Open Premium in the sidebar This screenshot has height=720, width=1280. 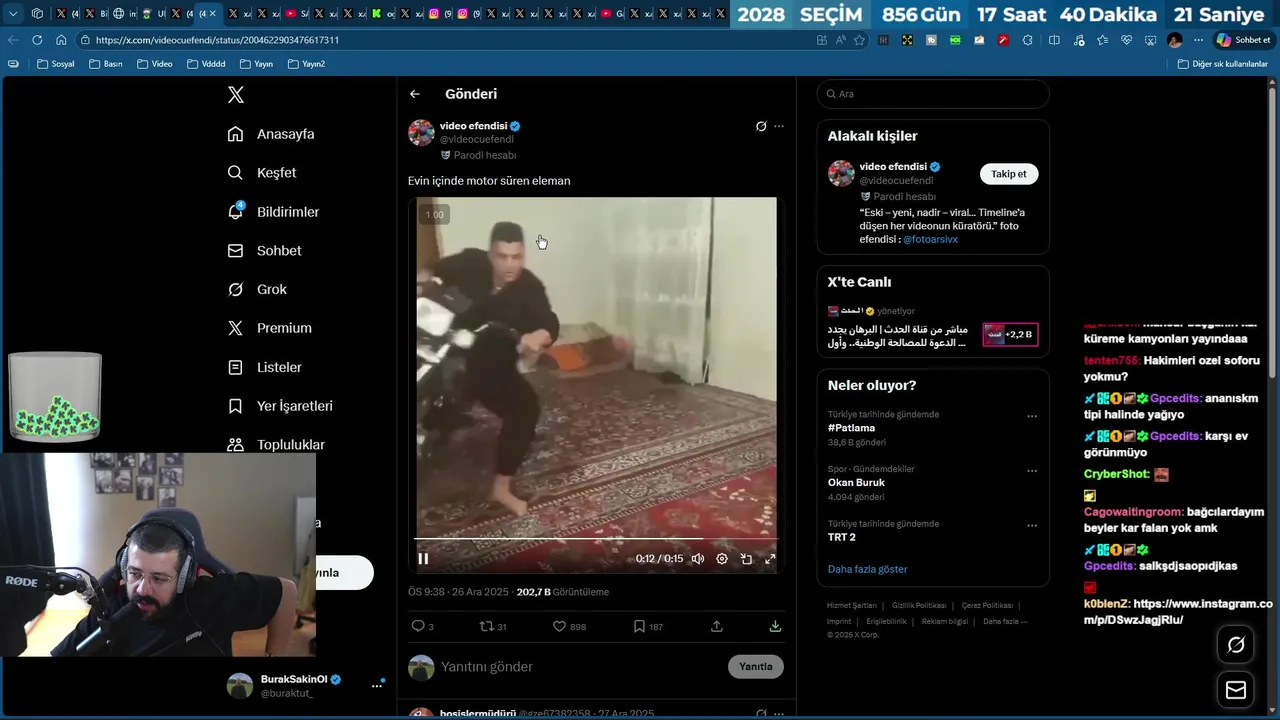tap(269, 328)
